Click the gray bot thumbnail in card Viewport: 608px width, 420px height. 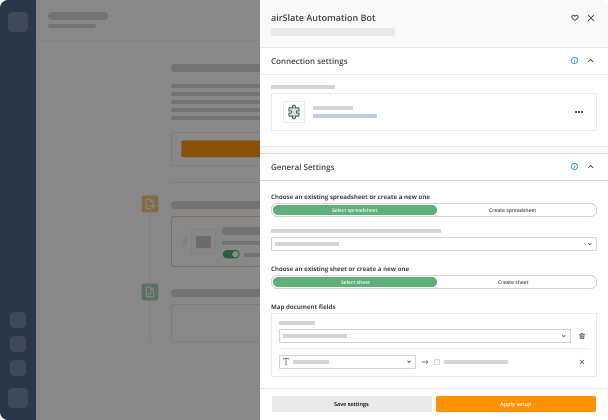tap(203, 242)
